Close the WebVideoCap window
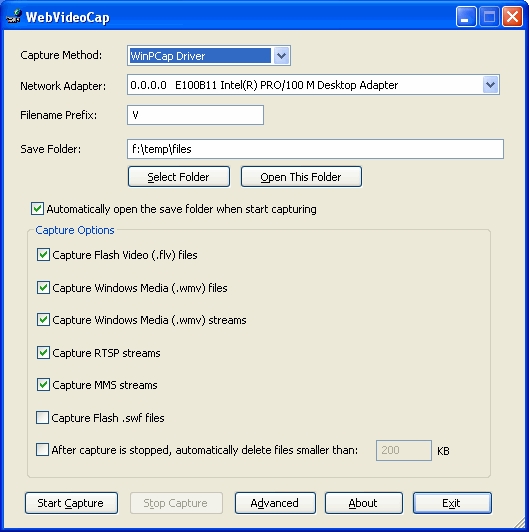Screen dimensions: 529x532 [x=512, y=17]
